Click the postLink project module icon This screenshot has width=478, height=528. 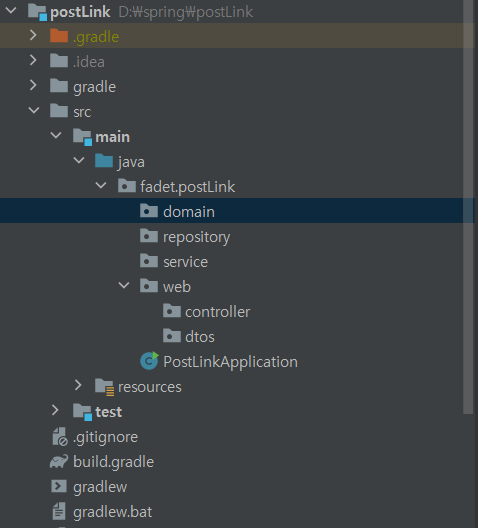[37, 12]
